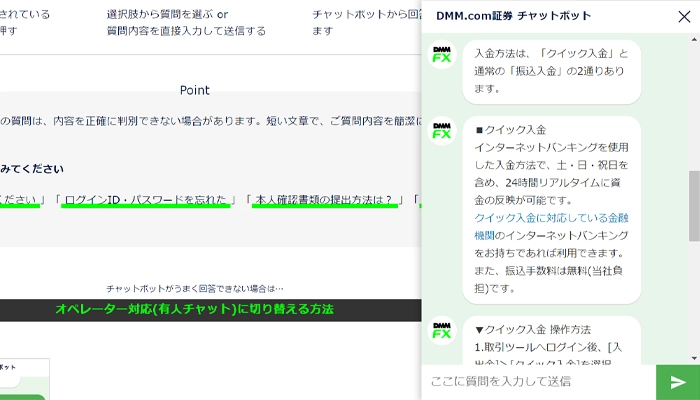700x400 pixels.
Task: Close the DMM.com証券 chatbot panel
Action: (684, 17)
